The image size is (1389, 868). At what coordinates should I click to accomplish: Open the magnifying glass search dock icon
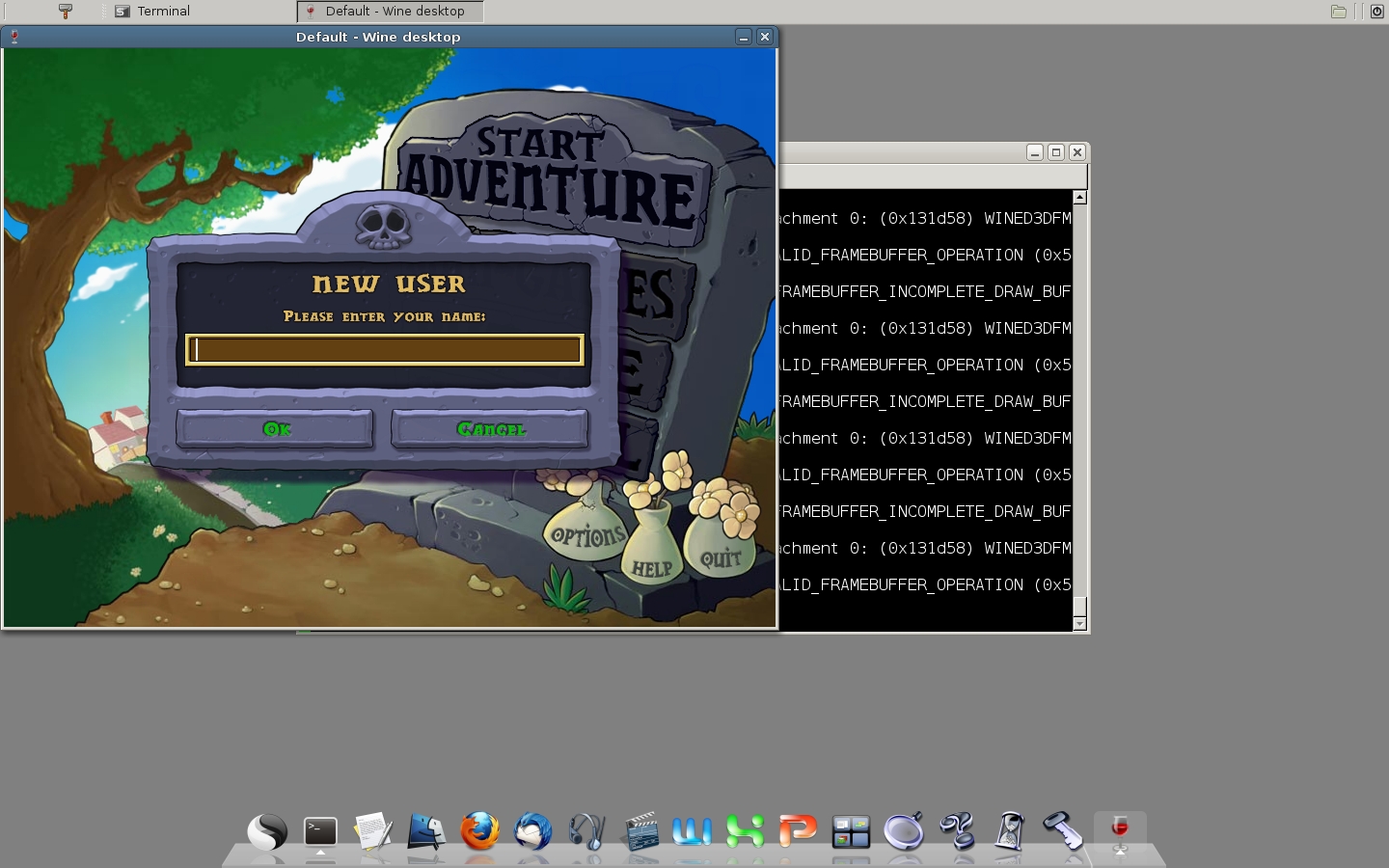coord(904,831)
